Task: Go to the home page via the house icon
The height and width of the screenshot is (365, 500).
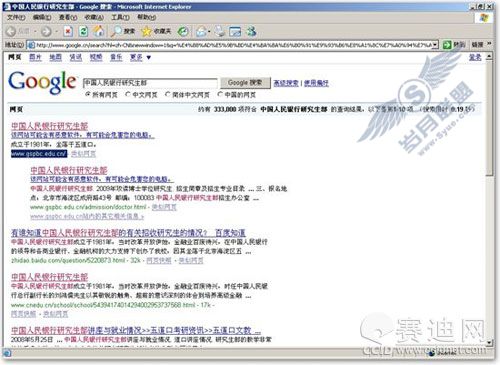Action: pos(99,31)
